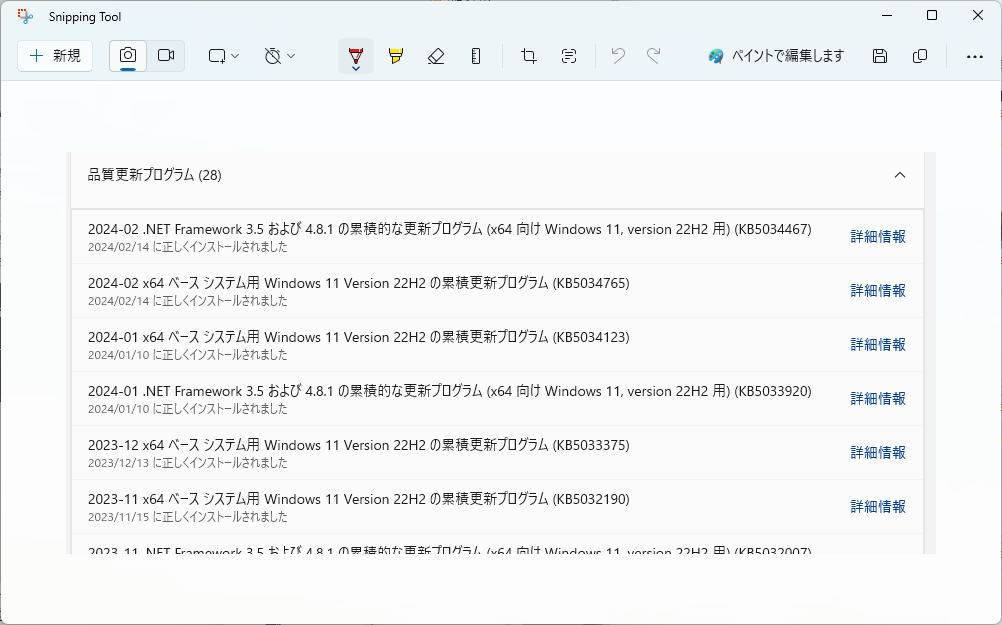Select the camera snip mode
Screen dimensions: 1002x625
128,56
